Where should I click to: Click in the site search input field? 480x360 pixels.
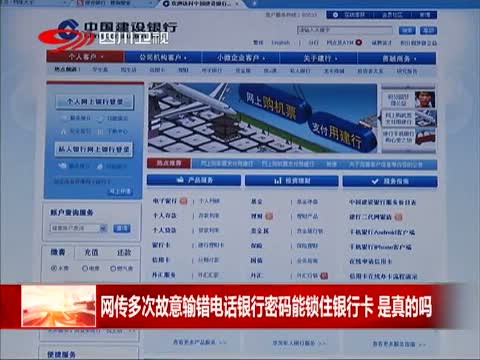click(x=345, y=30)
